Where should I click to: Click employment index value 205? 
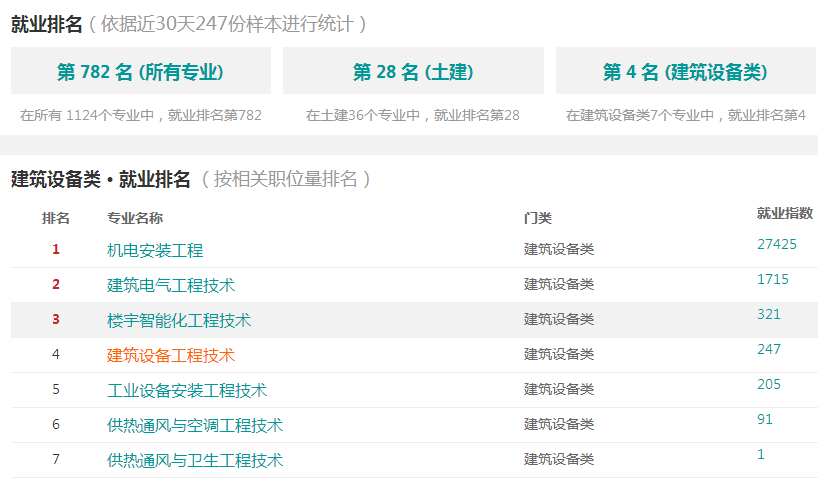tap(769, 384)
